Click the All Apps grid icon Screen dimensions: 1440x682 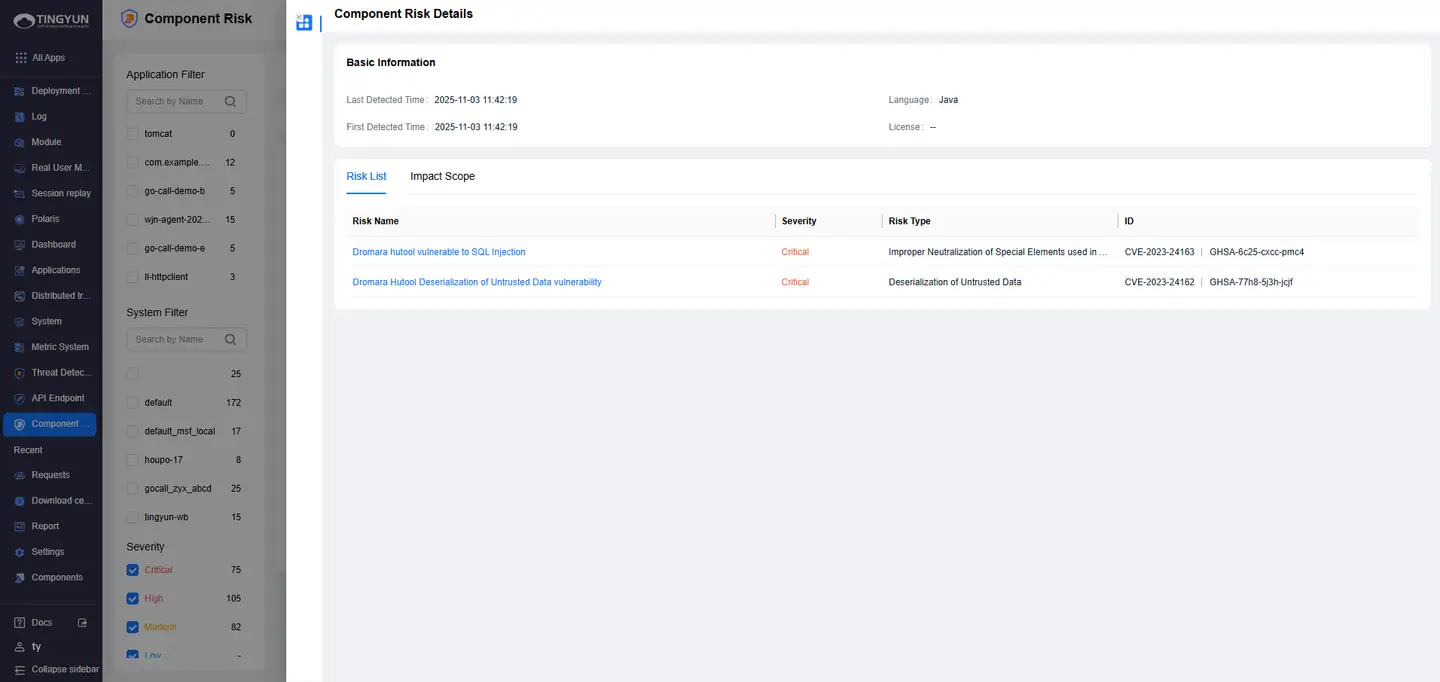(21, 58)
